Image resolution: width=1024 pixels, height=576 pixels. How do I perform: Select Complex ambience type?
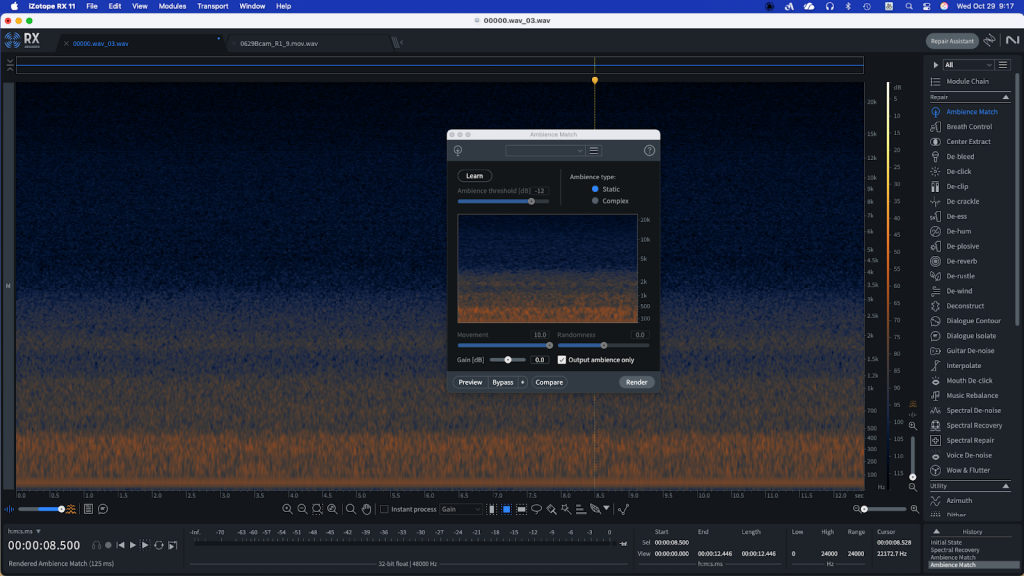[x=596, y=201]
